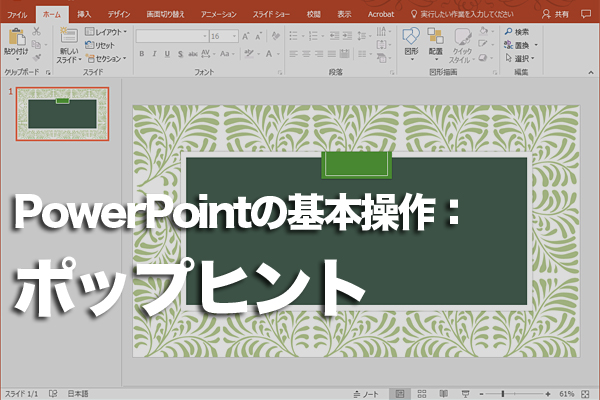Viewport: 600px width, 400px height.
Task: Click the リセット (Reset) button
Action: point(104,45)
